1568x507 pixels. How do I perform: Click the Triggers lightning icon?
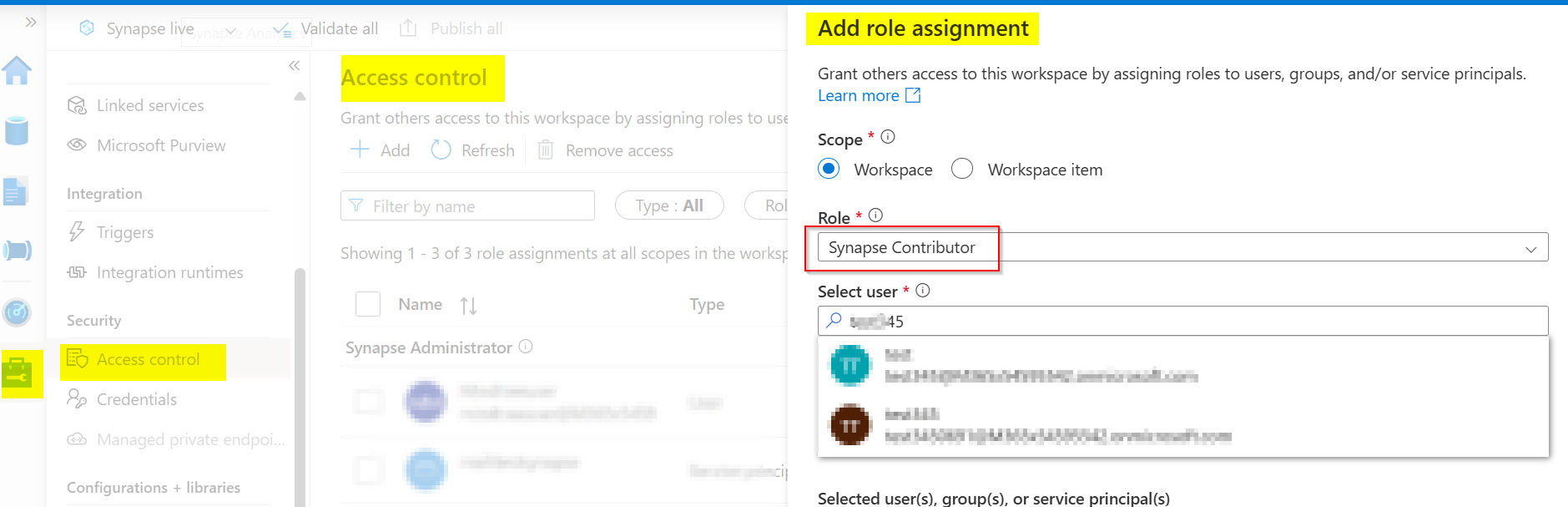77,231
